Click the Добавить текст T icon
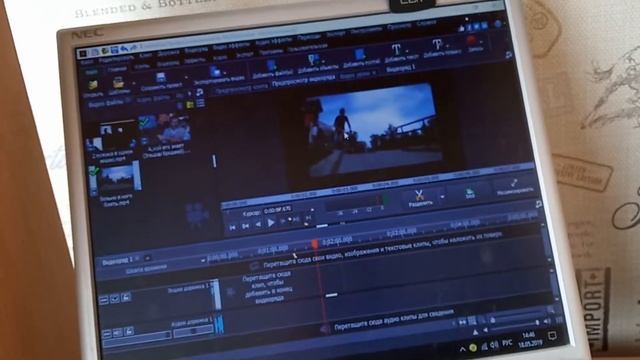The height and width of the screenshot is (360, 640). click(x=396, y=50)
